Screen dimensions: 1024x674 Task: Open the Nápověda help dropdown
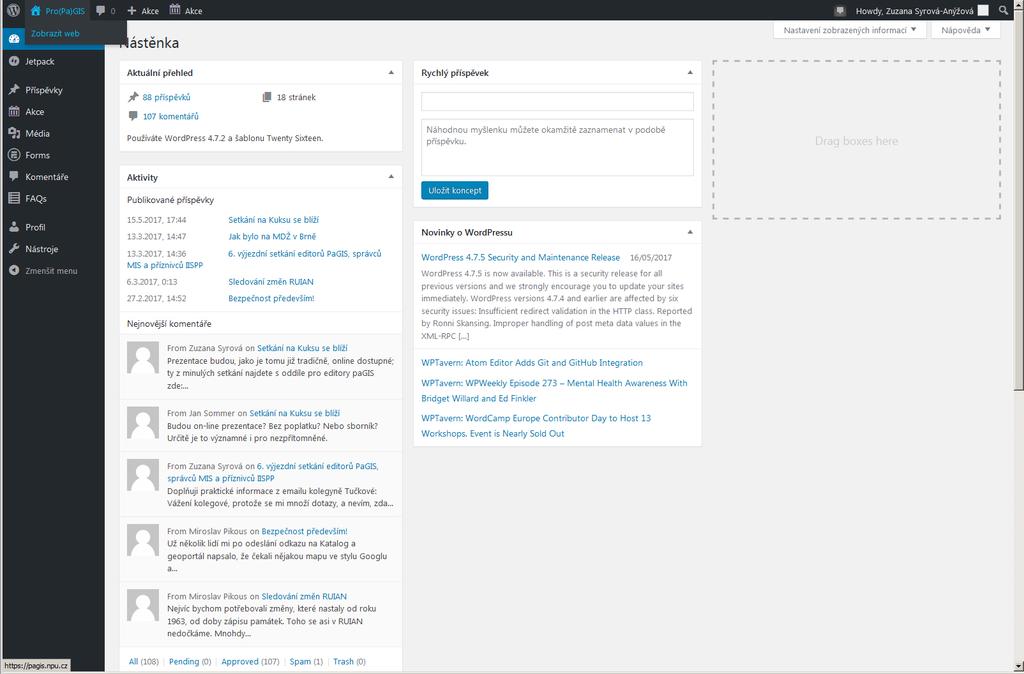[965, 30]
